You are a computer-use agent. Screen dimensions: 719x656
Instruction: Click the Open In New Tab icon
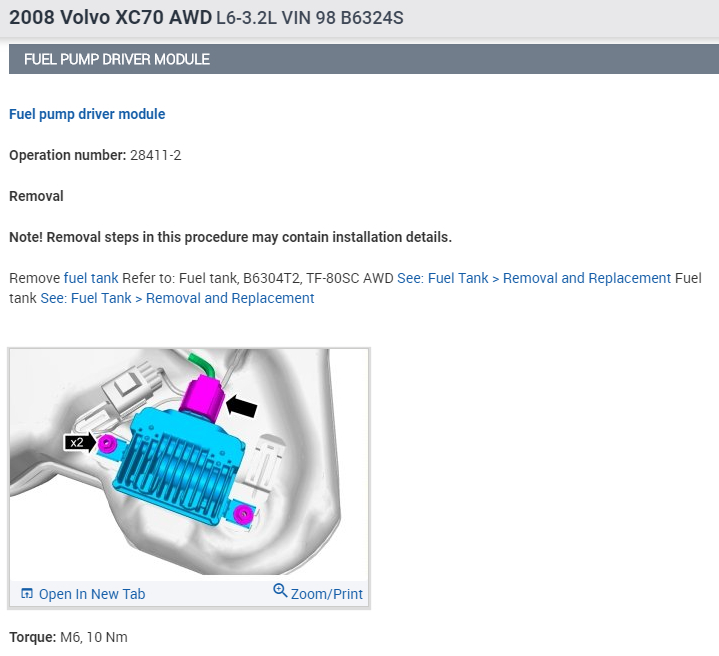27,594
